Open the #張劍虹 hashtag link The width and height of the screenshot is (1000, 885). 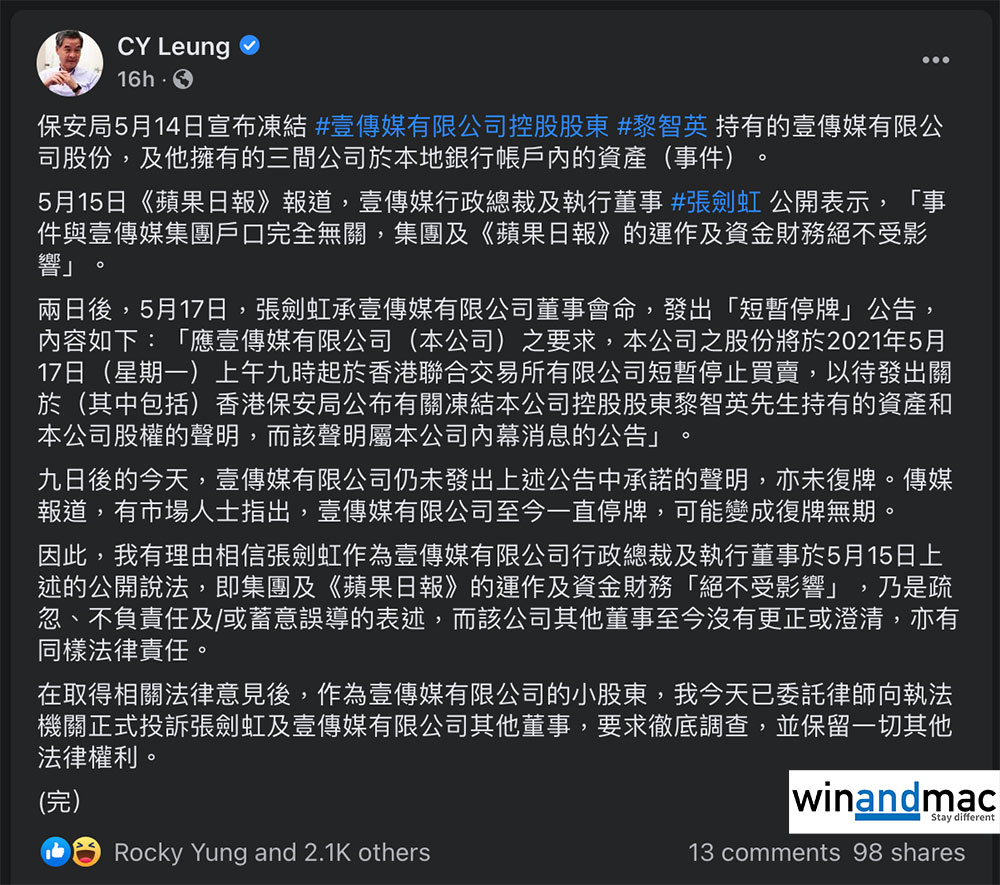pyautogui.click(x=716, y=202)
